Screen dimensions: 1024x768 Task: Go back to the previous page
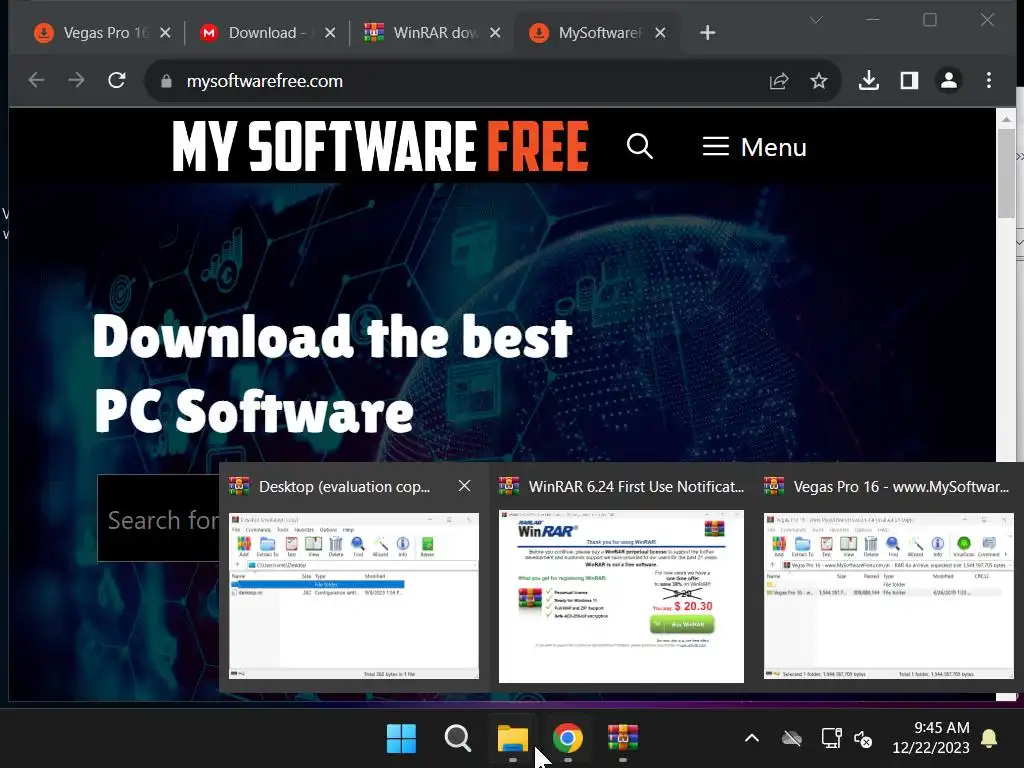coord(37,80)
